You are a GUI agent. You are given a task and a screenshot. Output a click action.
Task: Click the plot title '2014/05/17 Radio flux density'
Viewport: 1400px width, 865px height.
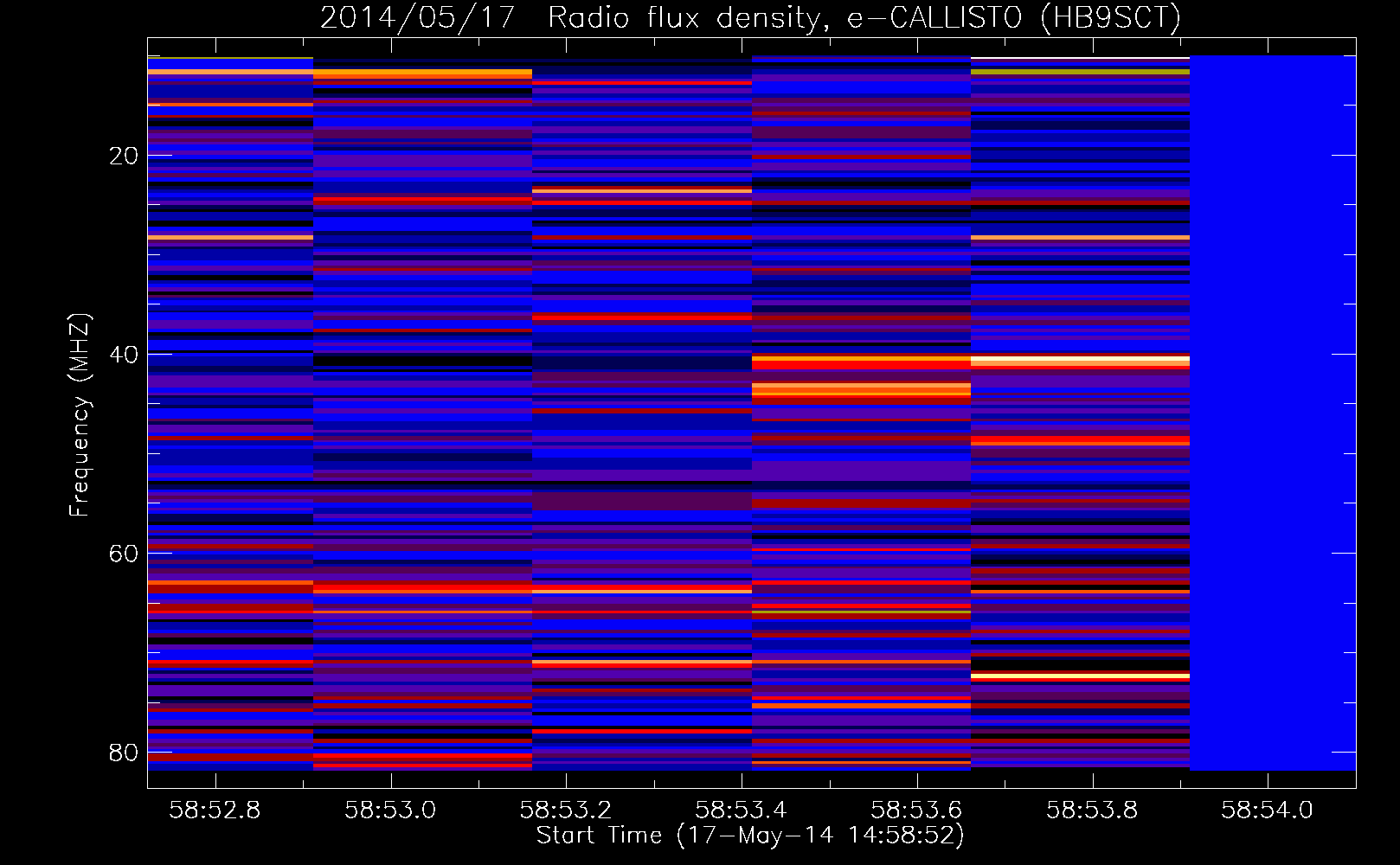click(750, 18)
